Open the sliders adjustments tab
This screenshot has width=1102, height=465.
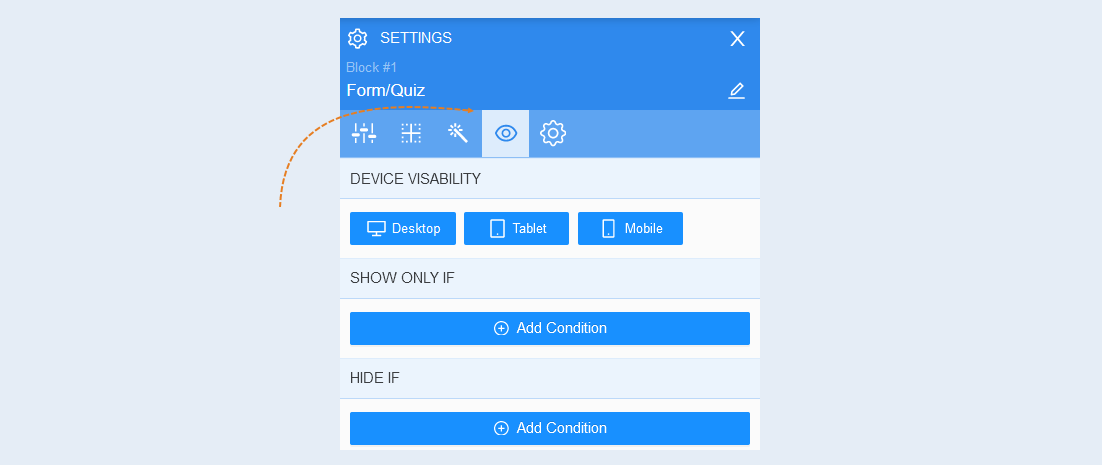click(x=364, y=133)
